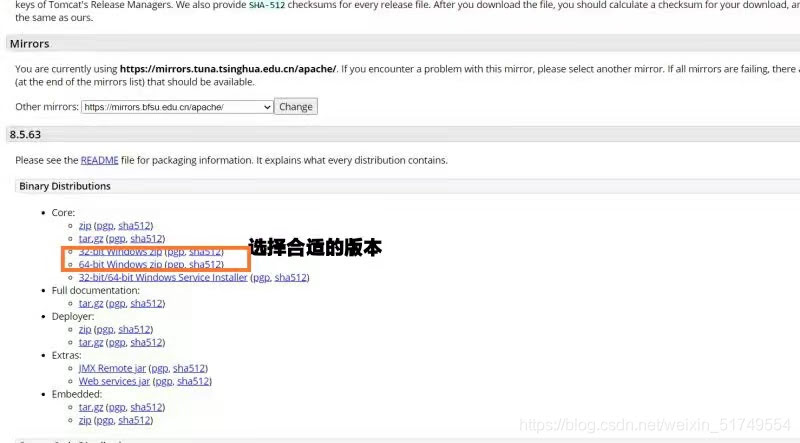
Task: Open pgp signature for Embedded zip
Action: (x=105, y=420)
